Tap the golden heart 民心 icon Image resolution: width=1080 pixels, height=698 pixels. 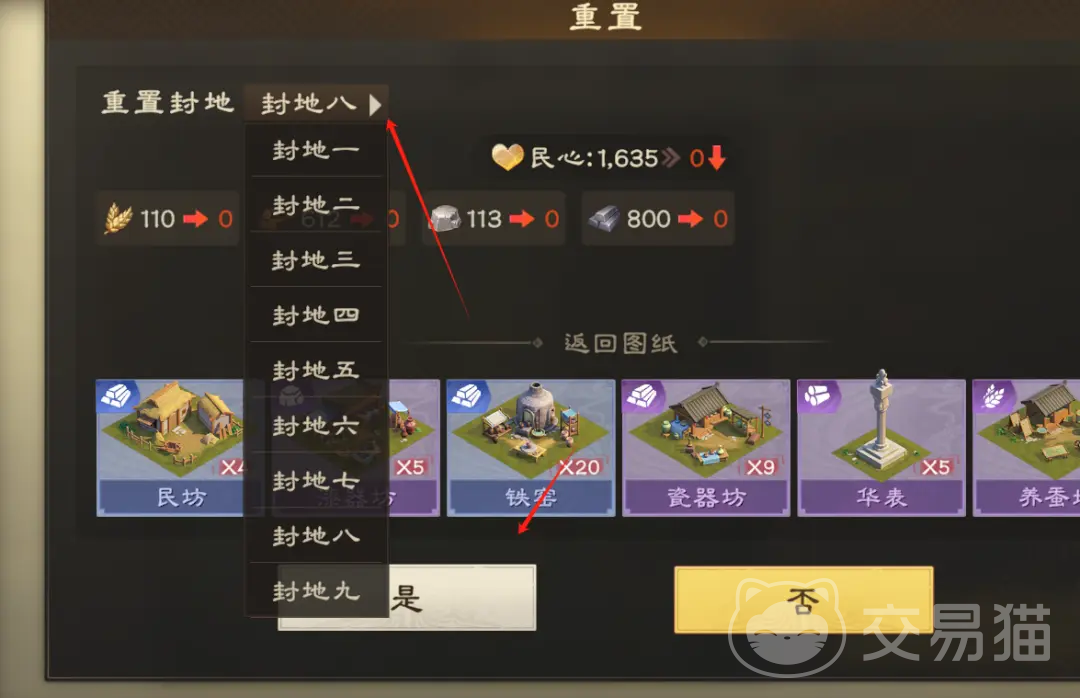(508, 157)
